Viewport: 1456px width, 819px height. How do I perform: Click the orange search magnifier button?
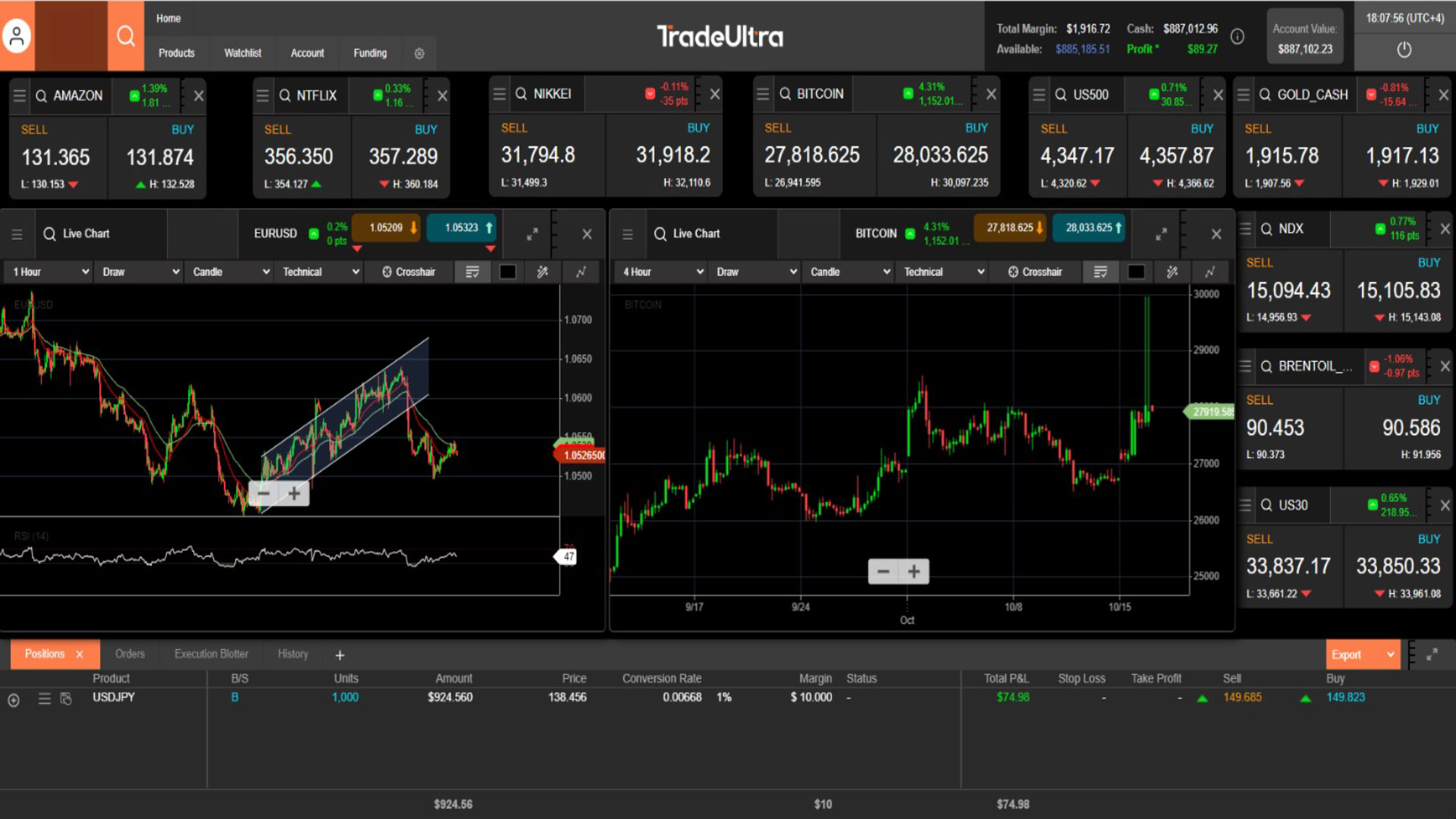(126, 36)
